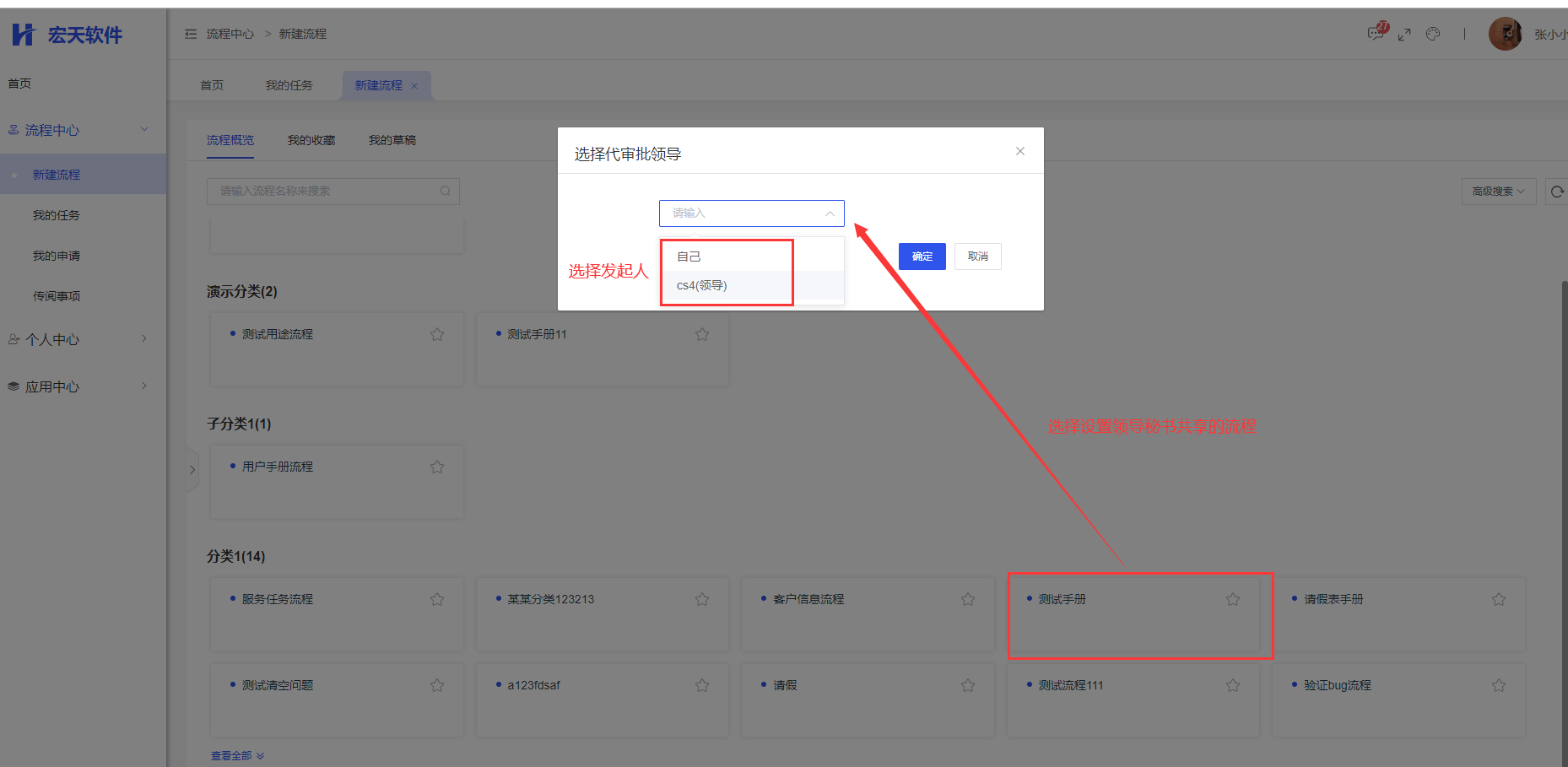The height and width of the screenshot is (767, 1568).
Task: Favorite the 测试手册 flow star
Action: point(1233,599)
